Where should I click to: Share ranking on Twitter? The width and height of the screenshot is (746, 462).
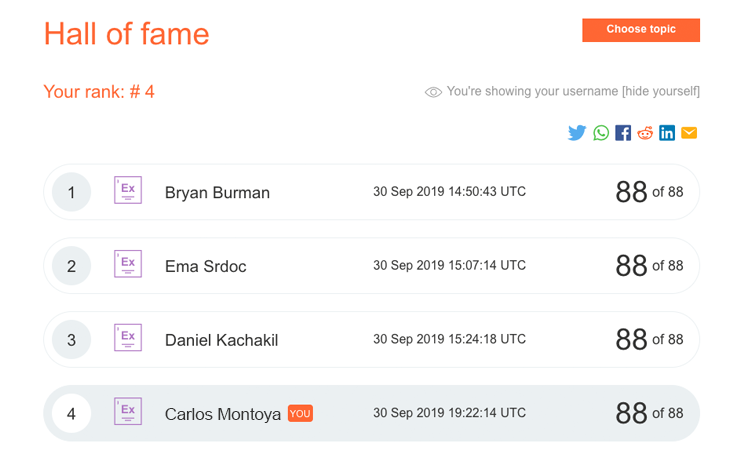coord(577,133)
